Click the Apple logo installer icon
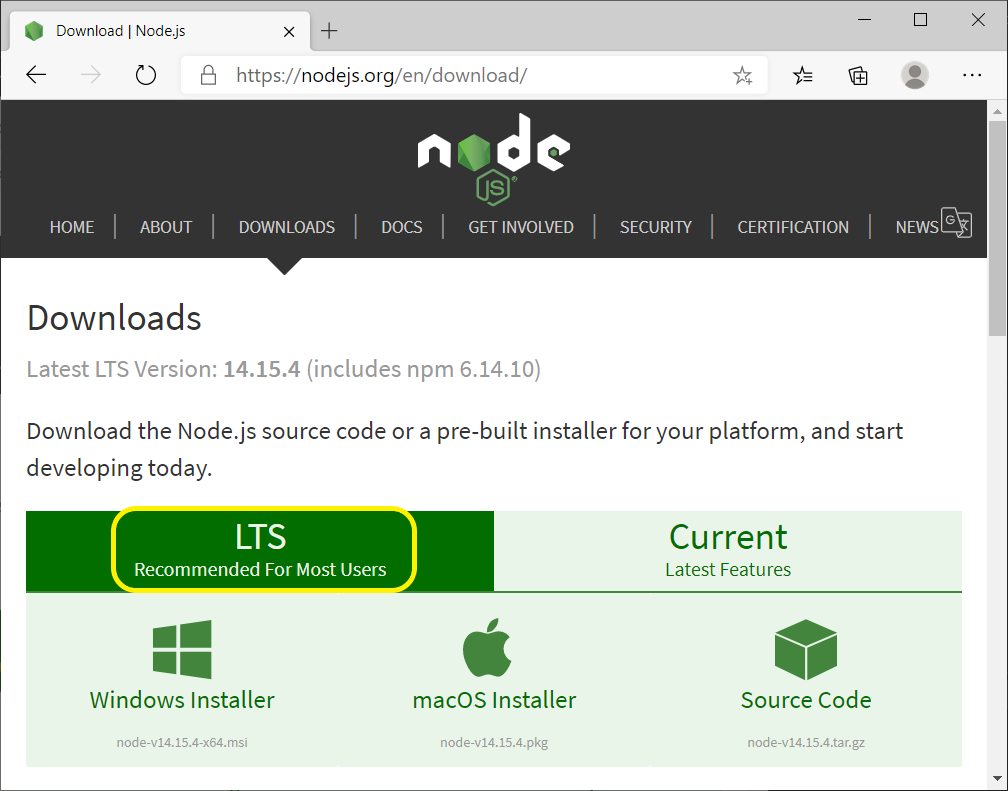 tap(487, 648)
